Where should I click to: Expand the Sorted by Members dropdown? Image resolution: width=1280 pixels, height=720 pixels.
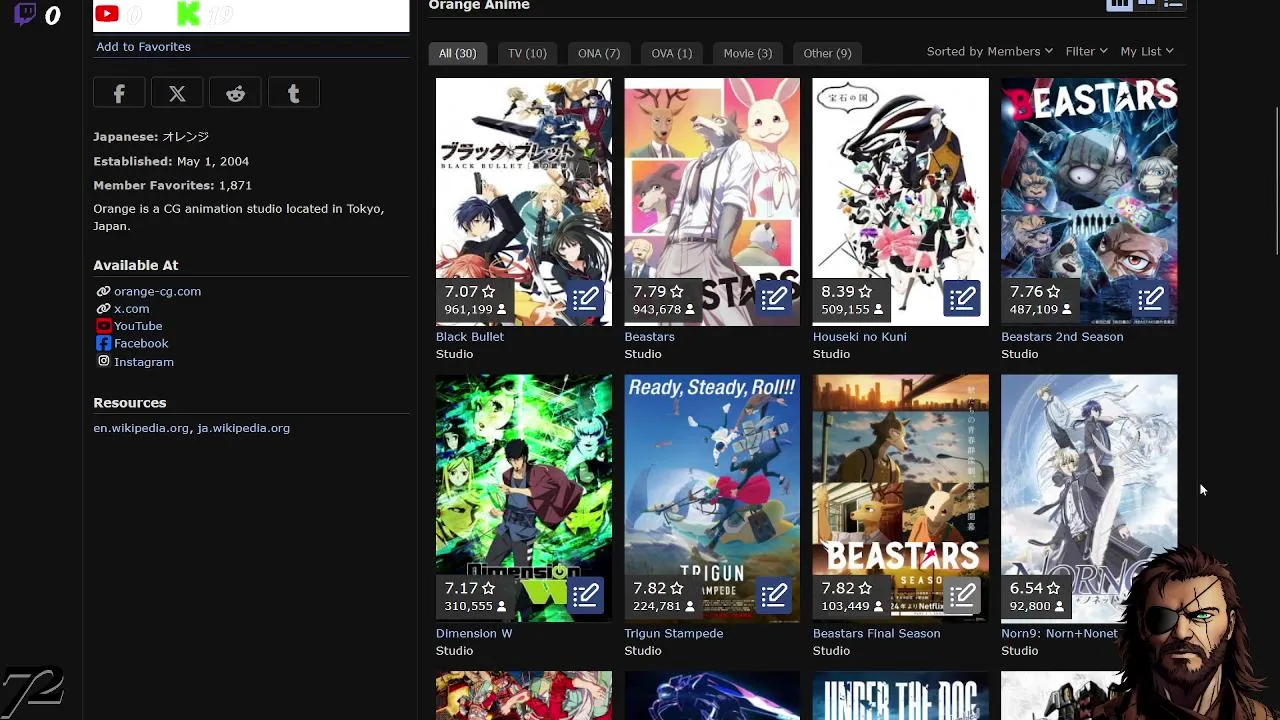[989, 51]
